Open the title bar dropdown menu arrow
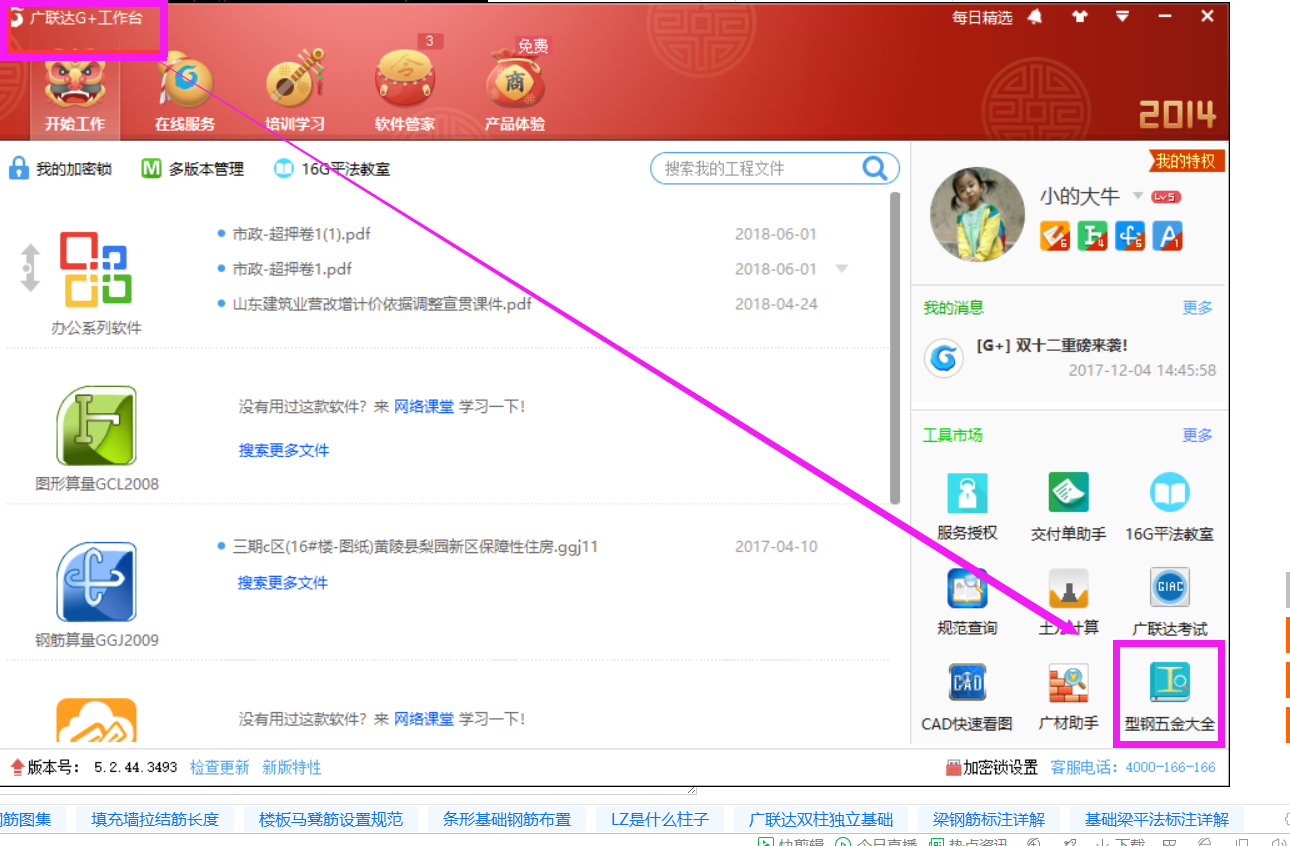Image resolution: width=1290 pixels, height=846 pixels. coord(1123,17)
